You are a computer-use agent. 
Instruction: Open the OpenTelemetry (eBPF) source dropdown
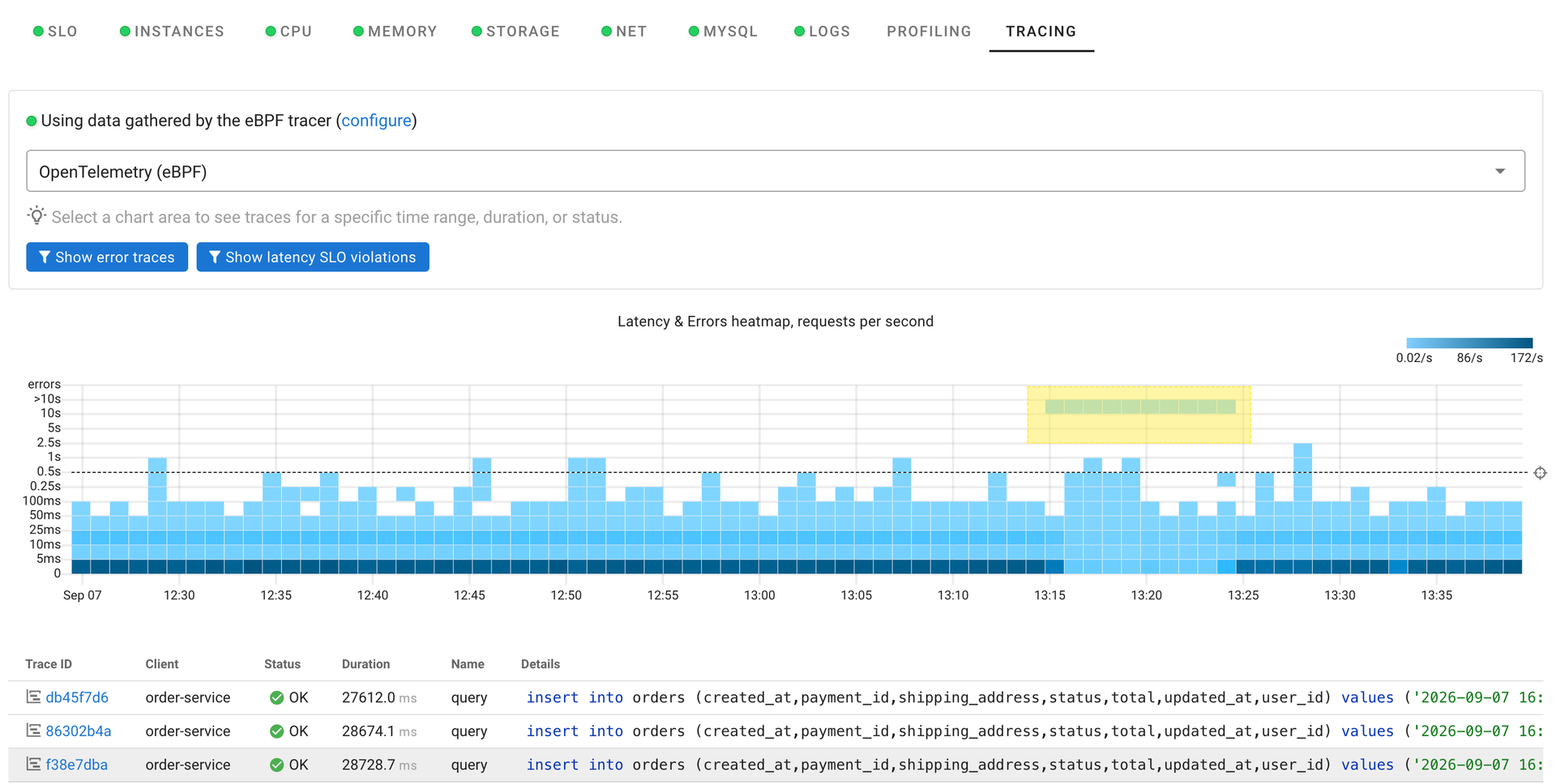click(776, 171)
